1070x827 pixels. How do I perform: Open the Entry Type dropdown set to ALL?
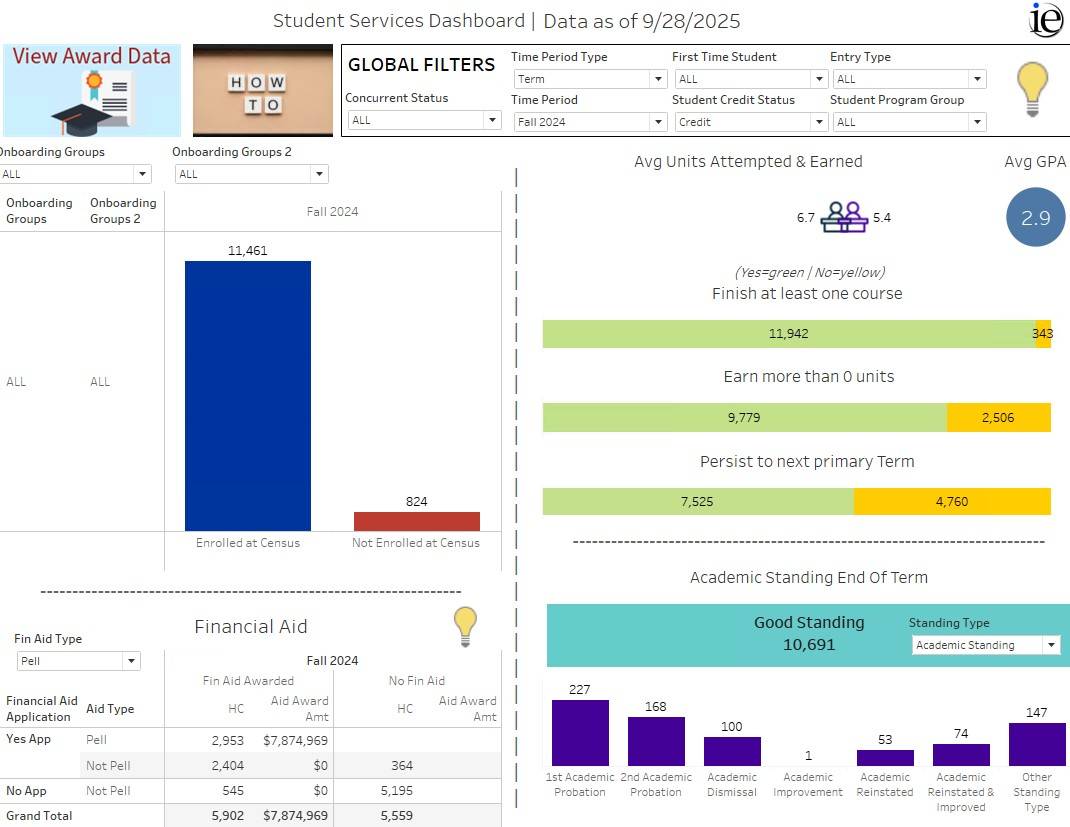[x=908, y=78]
